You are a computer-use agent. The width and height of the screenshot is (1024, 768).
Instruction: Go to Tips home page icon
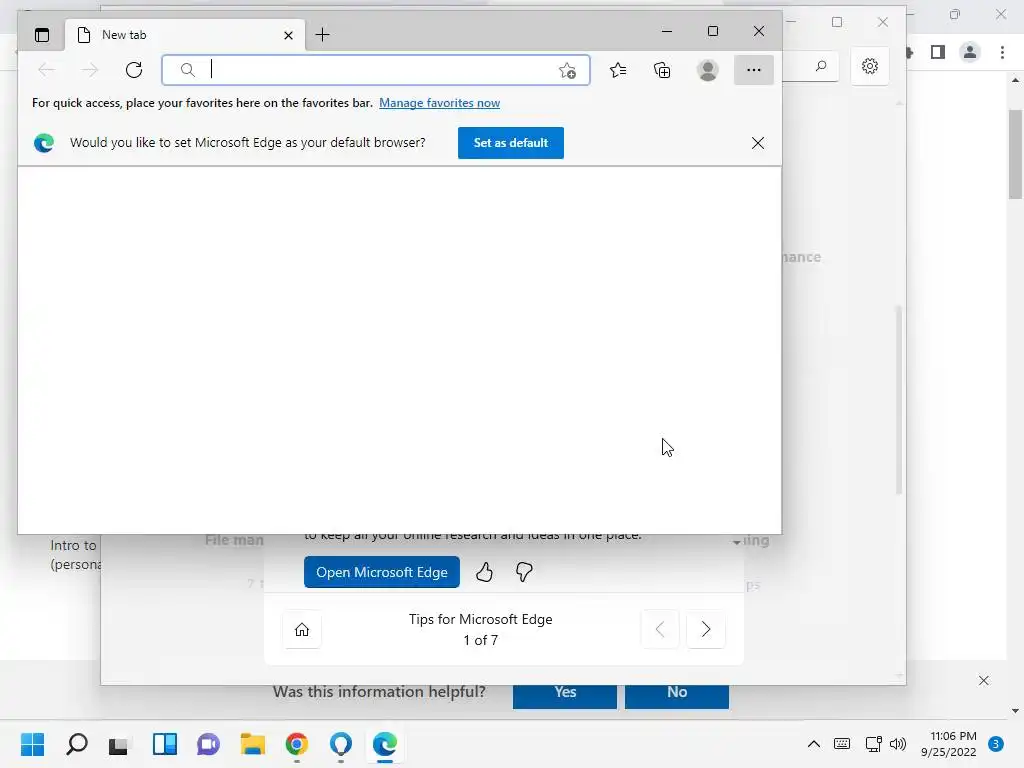pyautogui.click(x=302, y=630)
